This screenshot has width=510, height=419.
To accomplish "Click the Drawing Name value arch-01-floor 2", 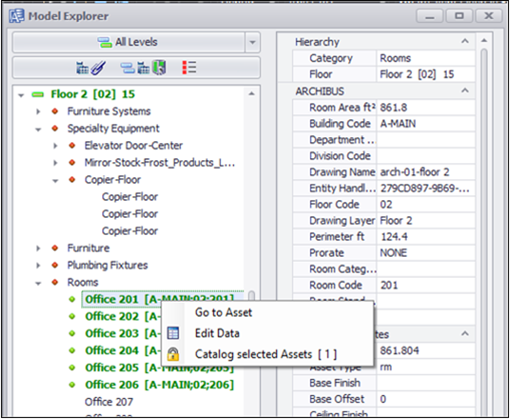I will pyautogui.click(x=414, y=172).
